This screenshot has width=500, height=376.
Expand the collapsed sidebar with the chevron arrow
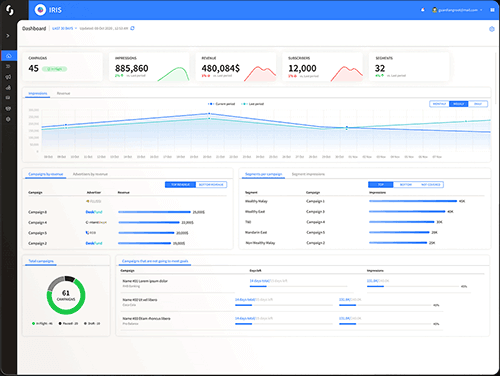tap(8, 36)
